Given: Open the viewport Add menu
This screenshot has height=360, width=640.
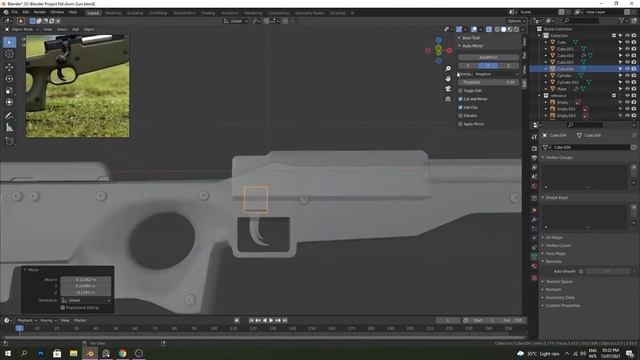Looking at the screenshot, I should [x=76, y=29].
